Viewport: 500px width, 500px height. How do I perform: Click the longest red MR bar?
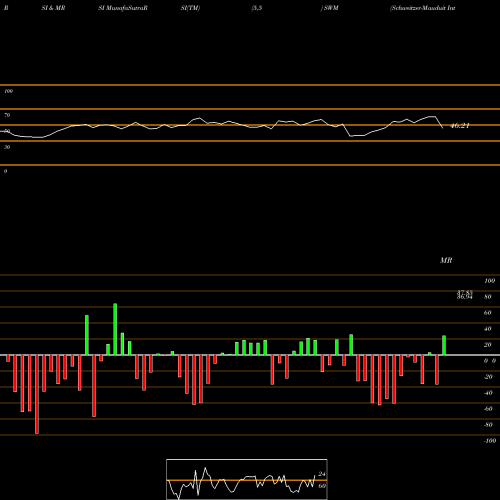37,394
